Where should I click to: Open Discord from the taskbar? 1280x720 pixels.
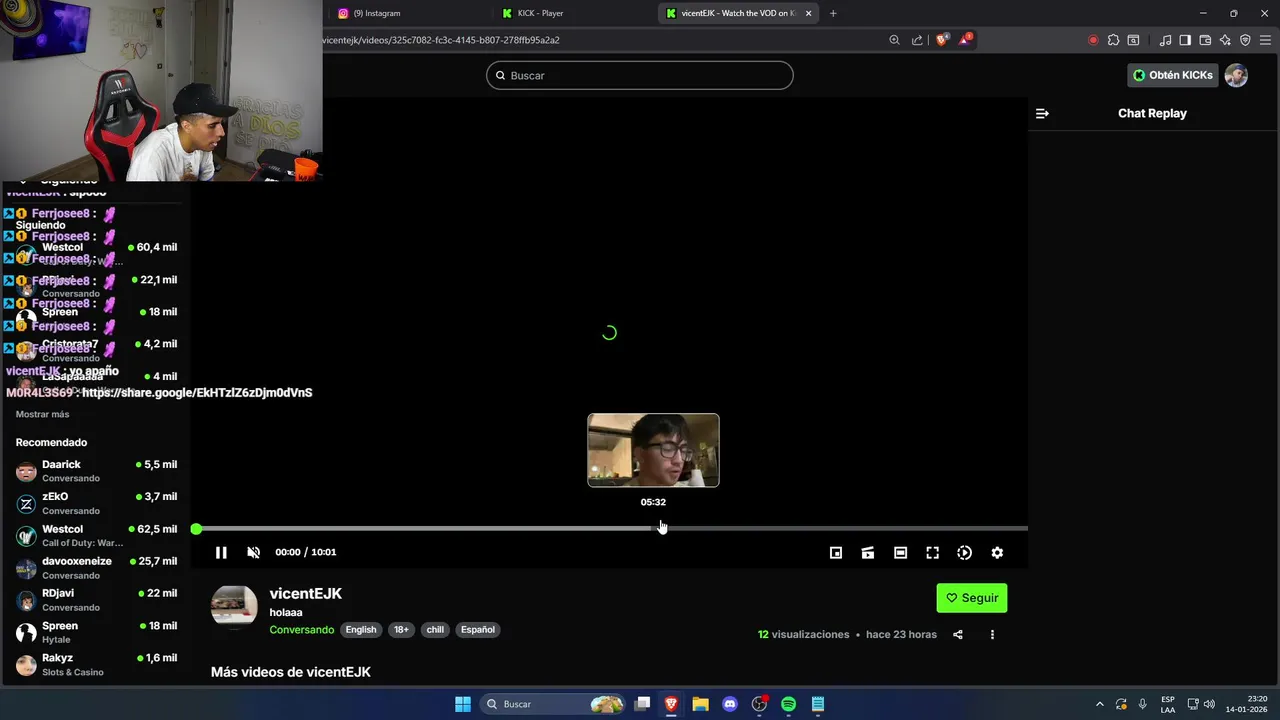click(x=730, y=704)
